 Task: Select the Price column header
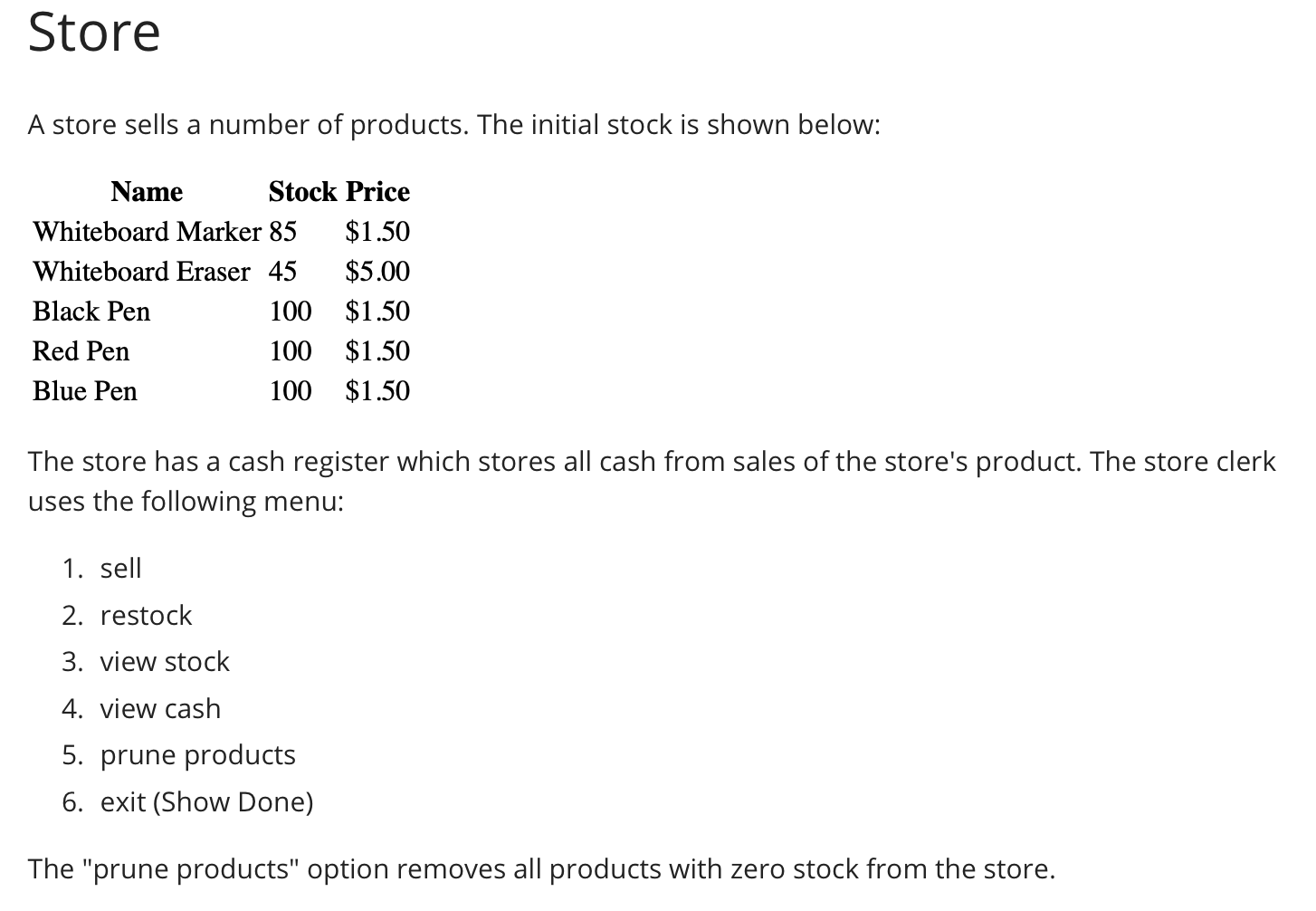point(377,192)
